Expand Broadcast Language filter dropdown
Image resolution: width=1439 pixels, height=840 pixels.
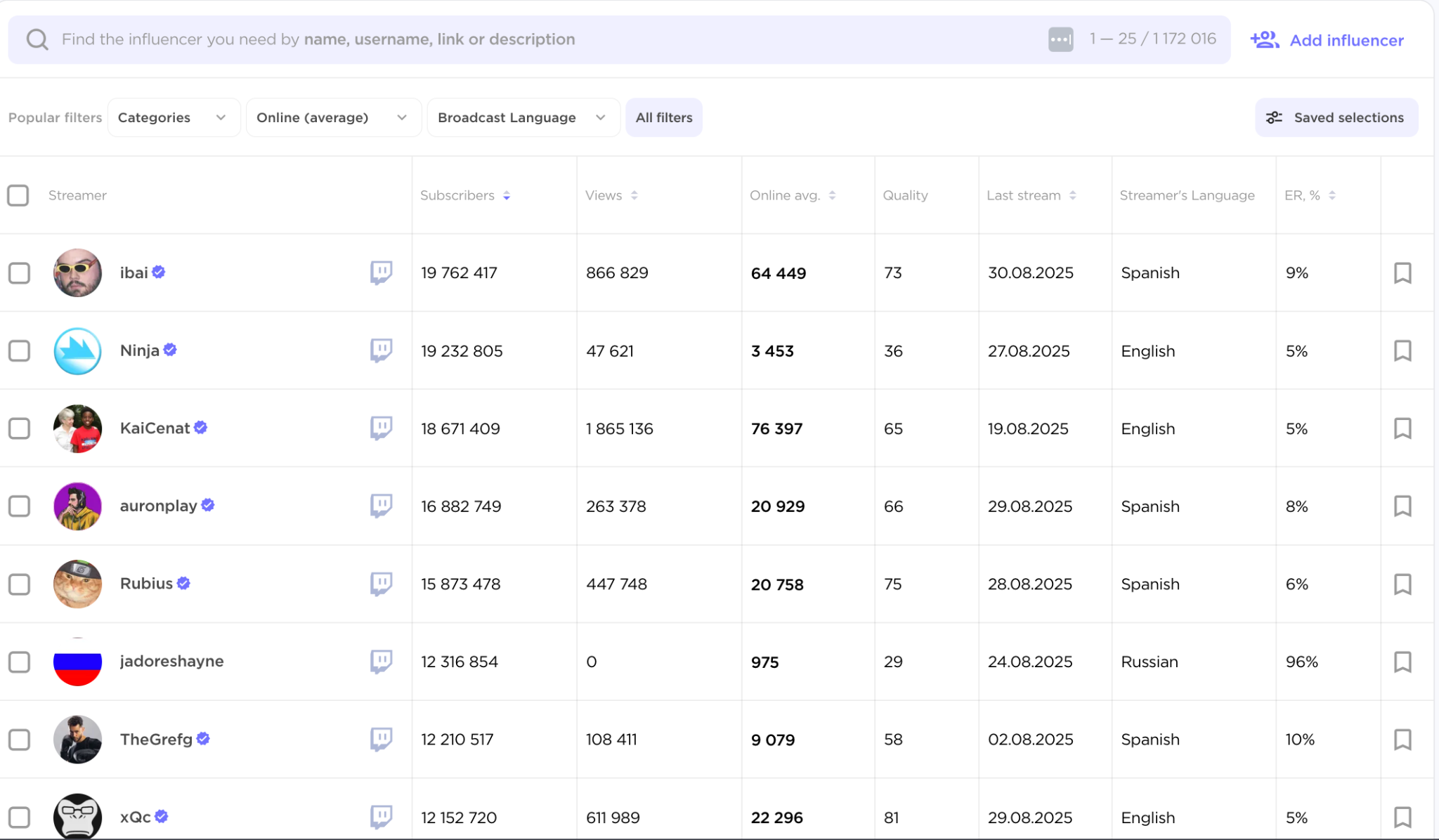(522, 117)
